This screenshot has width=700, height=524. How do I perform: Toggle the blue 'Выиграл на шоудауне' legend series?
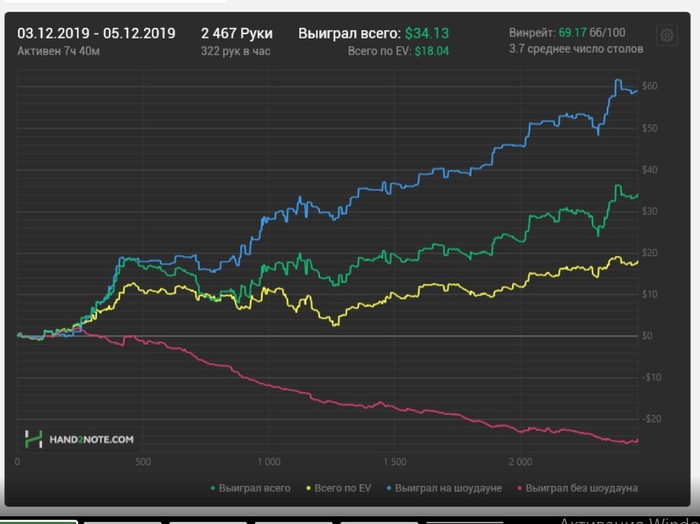[444, 488]
